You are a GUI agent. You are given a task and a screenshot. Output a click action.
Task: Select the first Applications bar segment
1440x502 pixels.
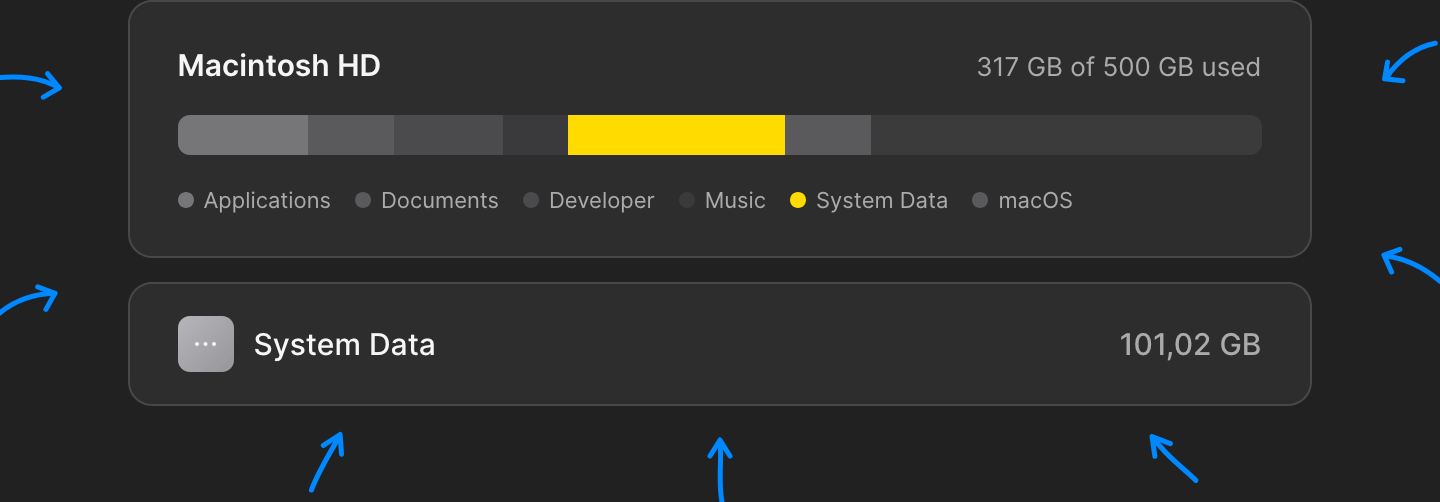click(243, 135)
